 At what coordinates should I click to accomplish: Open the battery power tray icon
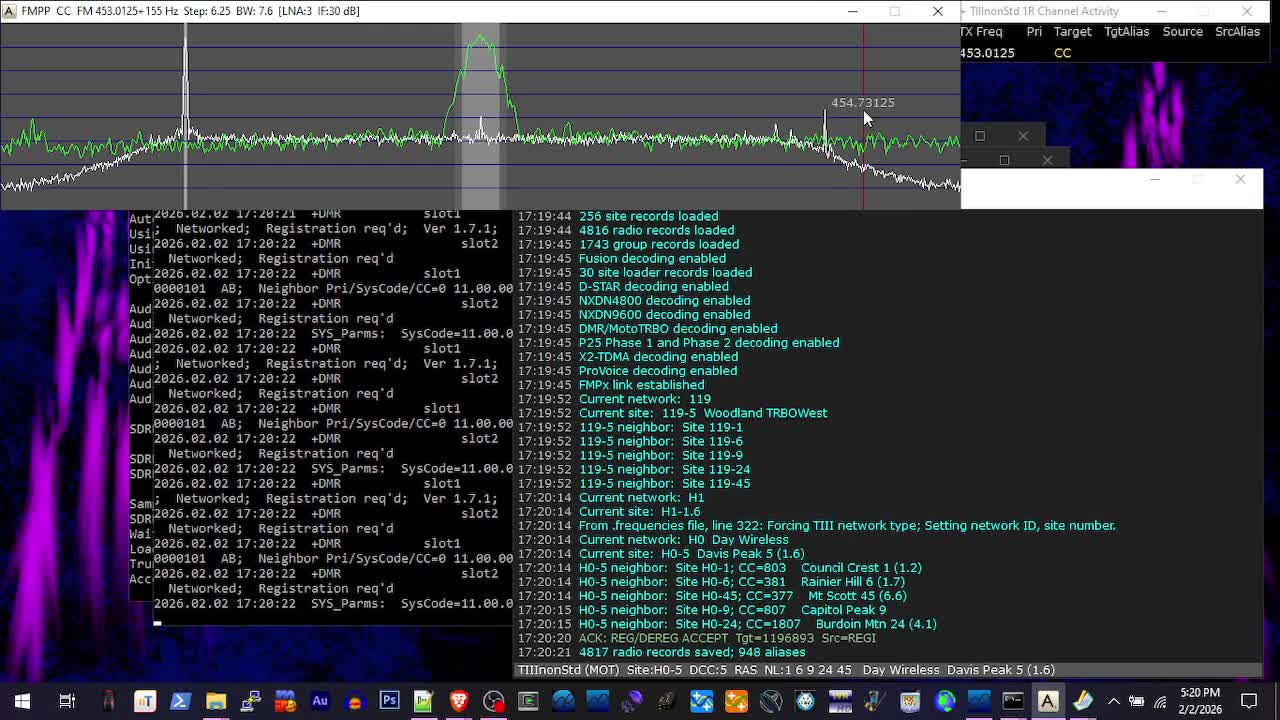[1136, 701]
